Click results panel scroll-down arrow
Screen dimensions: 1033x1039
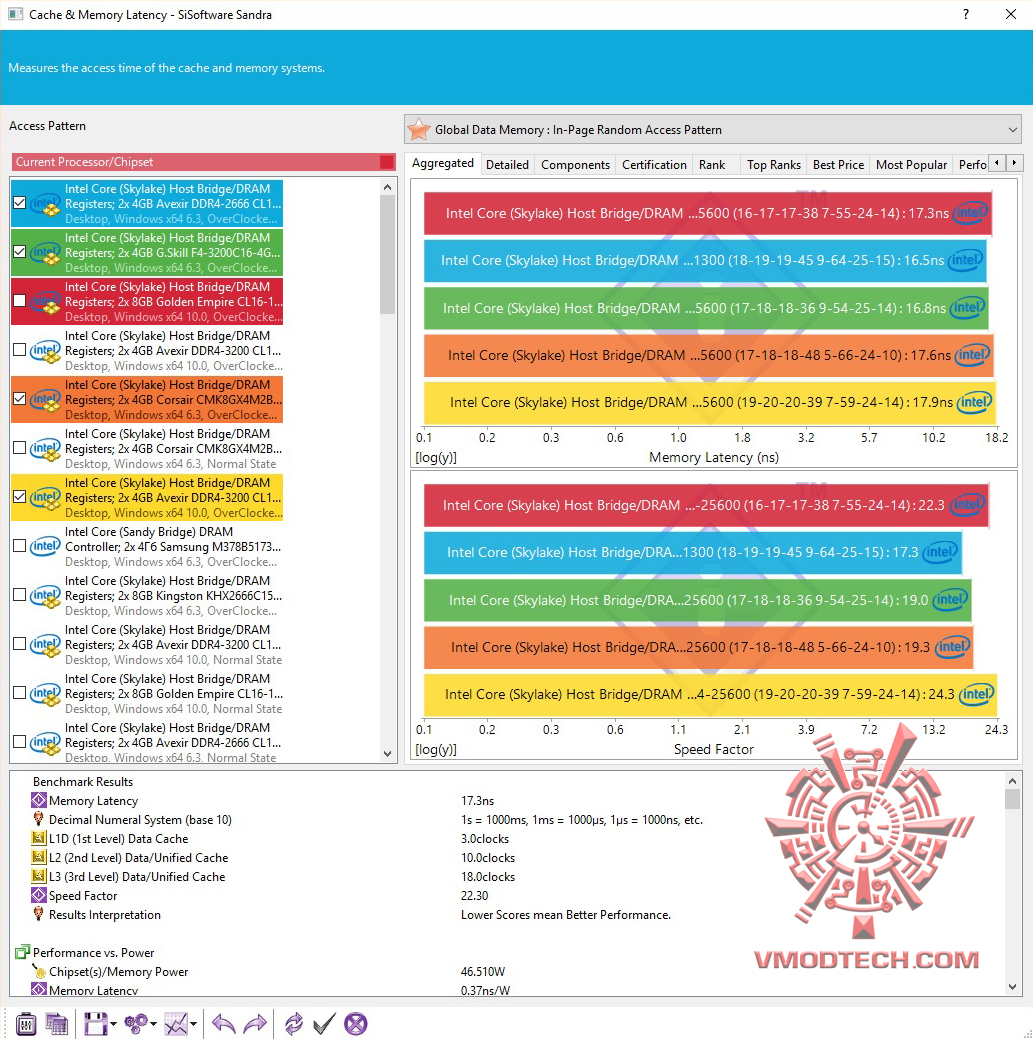tap(1012, 987)
